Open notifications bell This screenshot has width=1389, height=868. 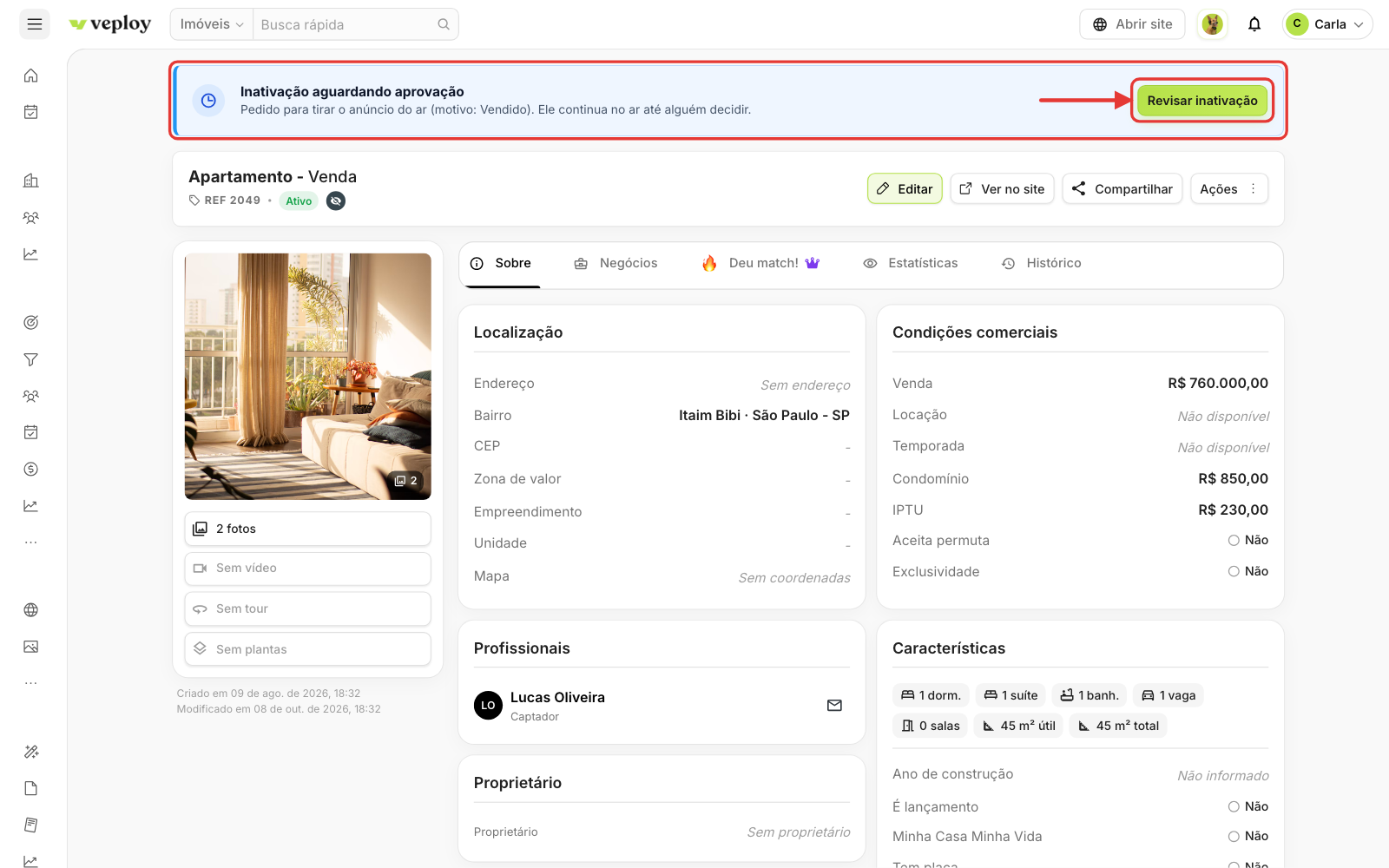[x=1254, y=24]
